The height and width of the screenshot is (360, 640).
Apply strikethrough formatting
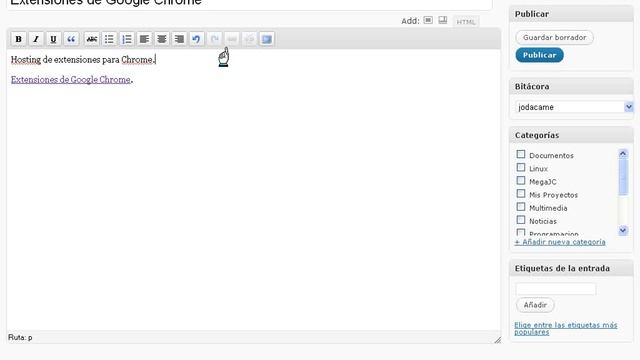[92, 39]
